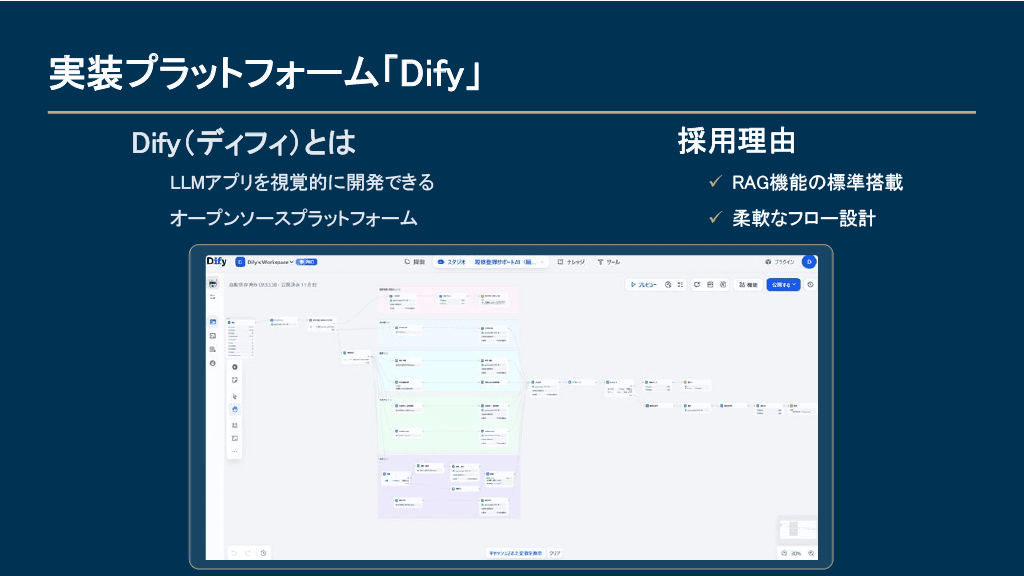Open the API access sidebar icon
Screen dimensions: 1024x576
pyautogui.click(x=213, y=336)
